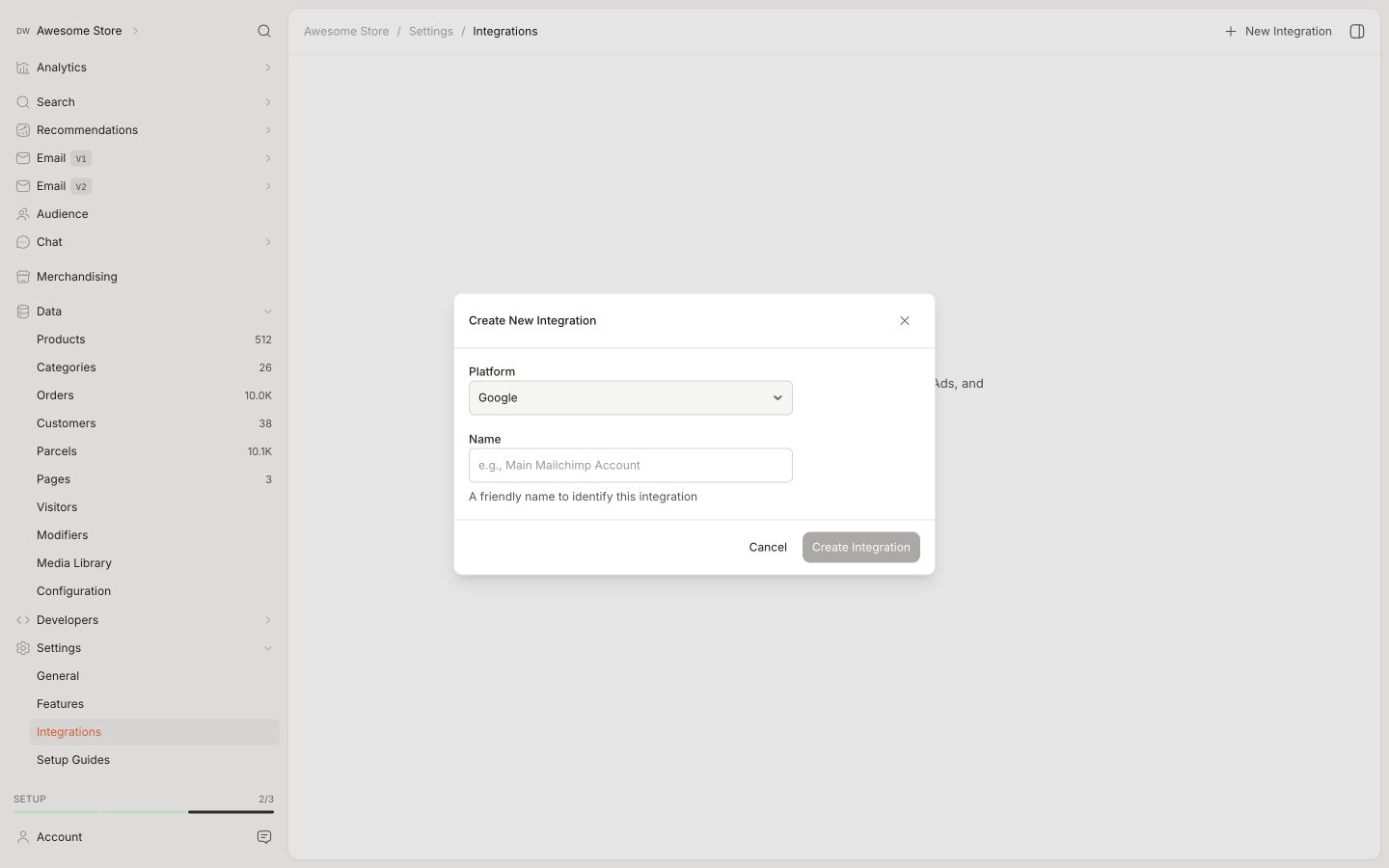This screenshot has height=868, width=1389.
Task: Collapse the Settings section chevron
Action: tap(268, 648)
